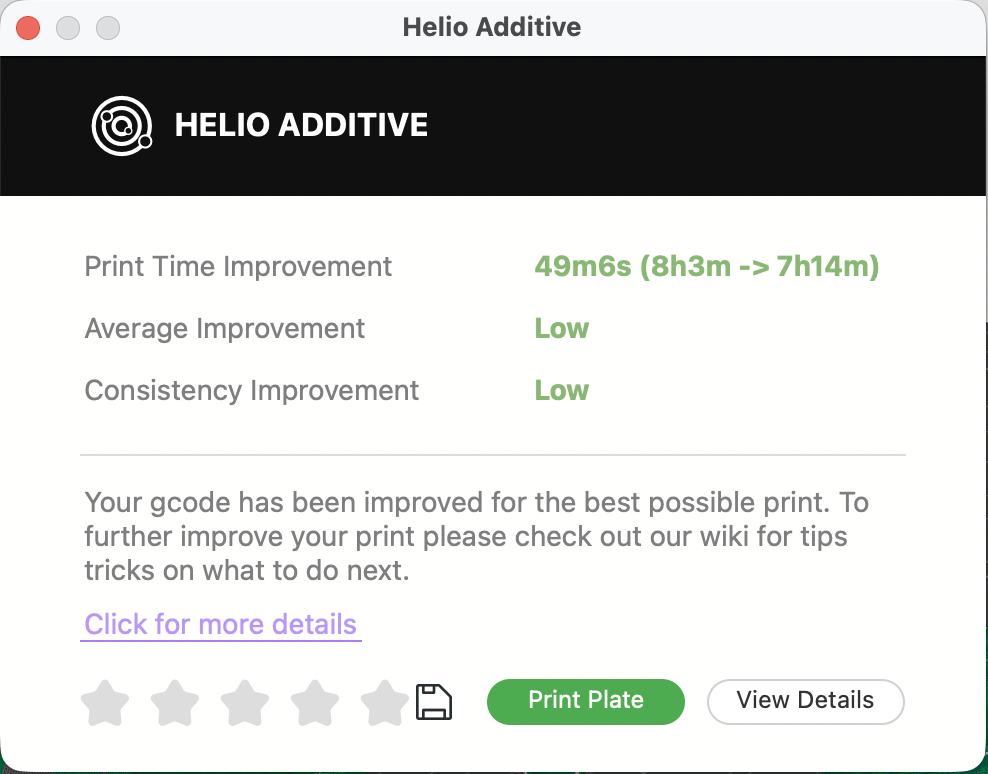
Task: Open the 'Click for more details' link
Action: 220,624
